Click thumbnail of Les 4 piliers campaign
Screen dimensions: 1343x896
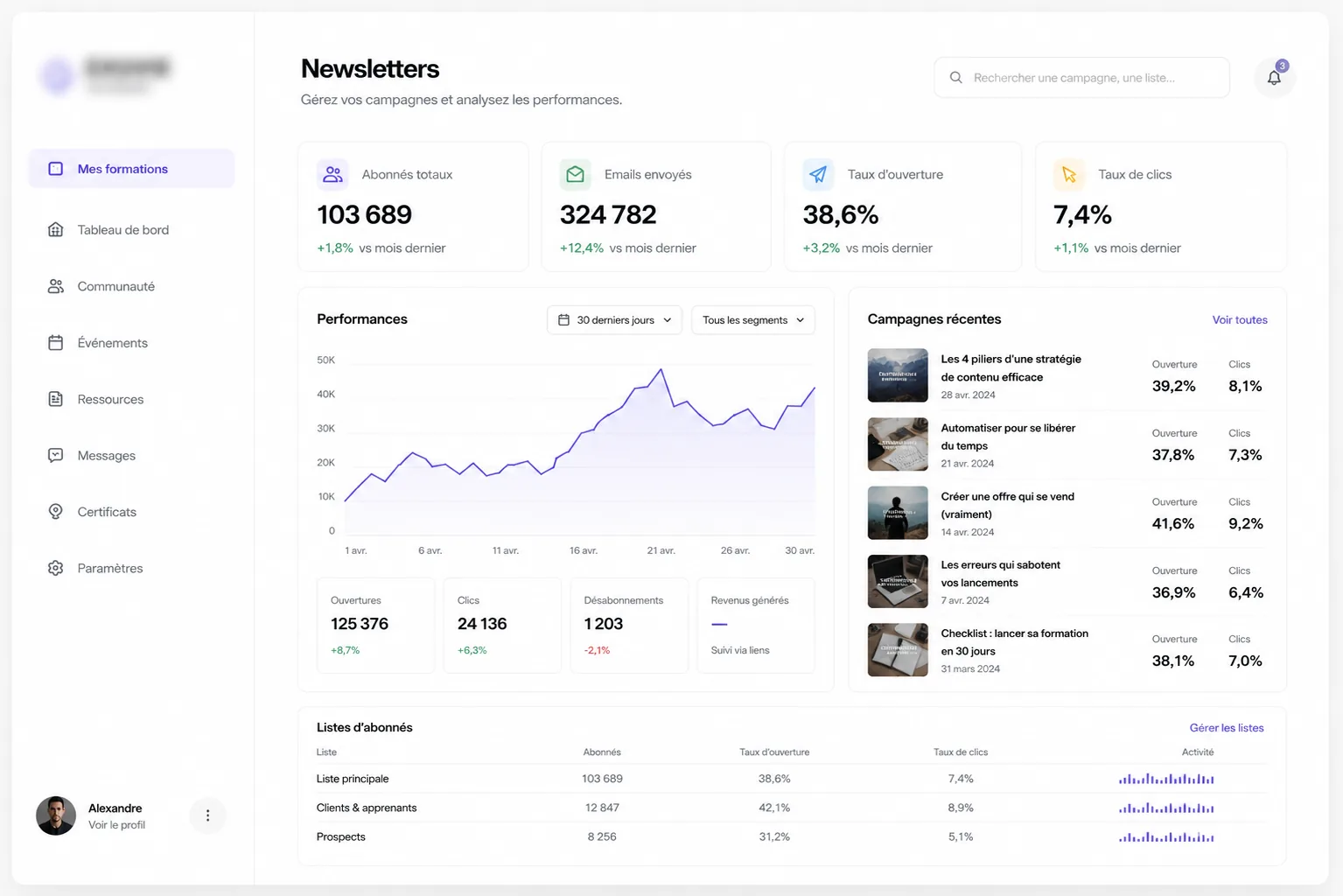point(898,375)
